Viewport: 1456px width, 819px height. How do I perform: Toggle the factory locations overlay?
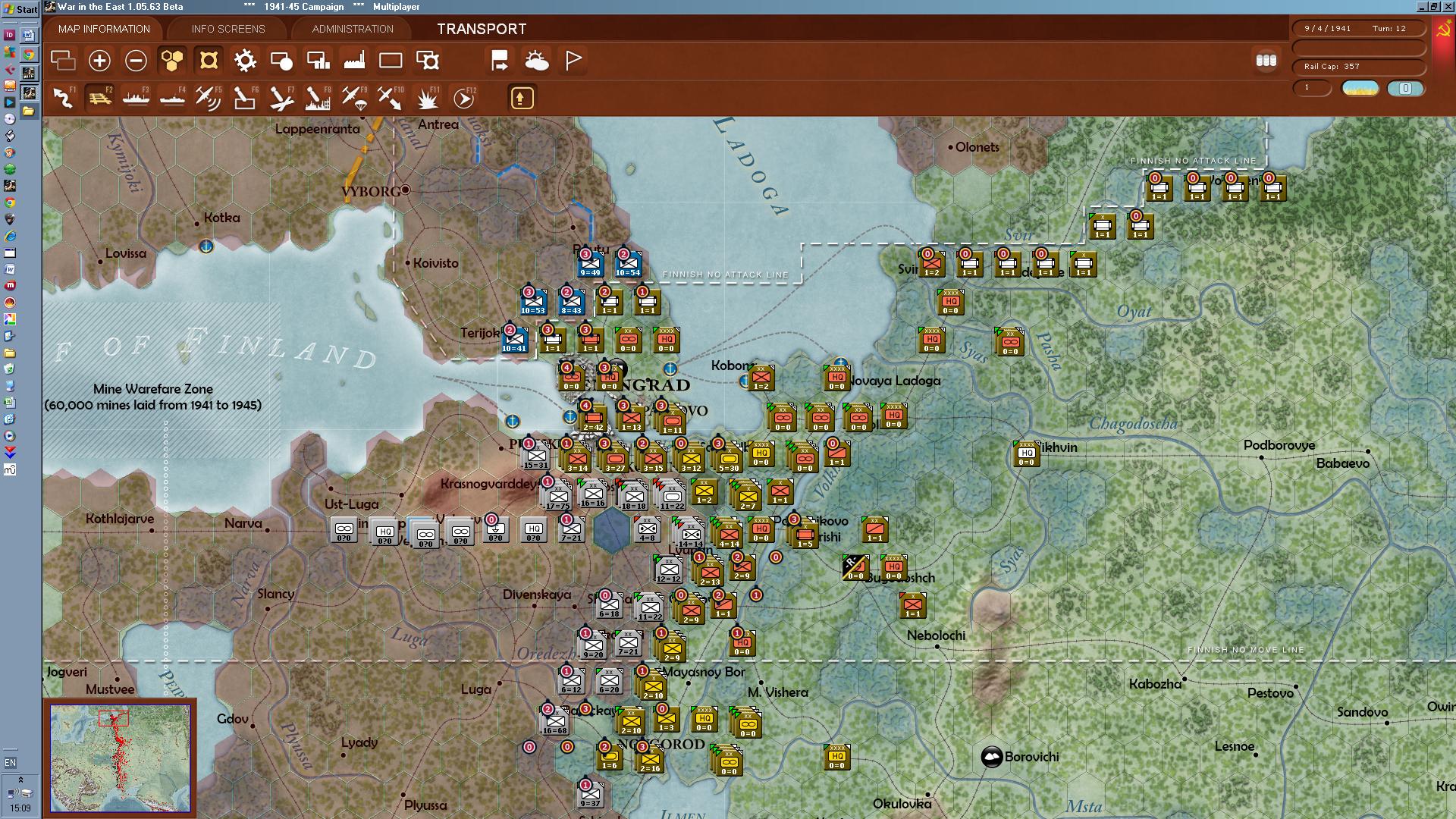click(x=354, y=61)
